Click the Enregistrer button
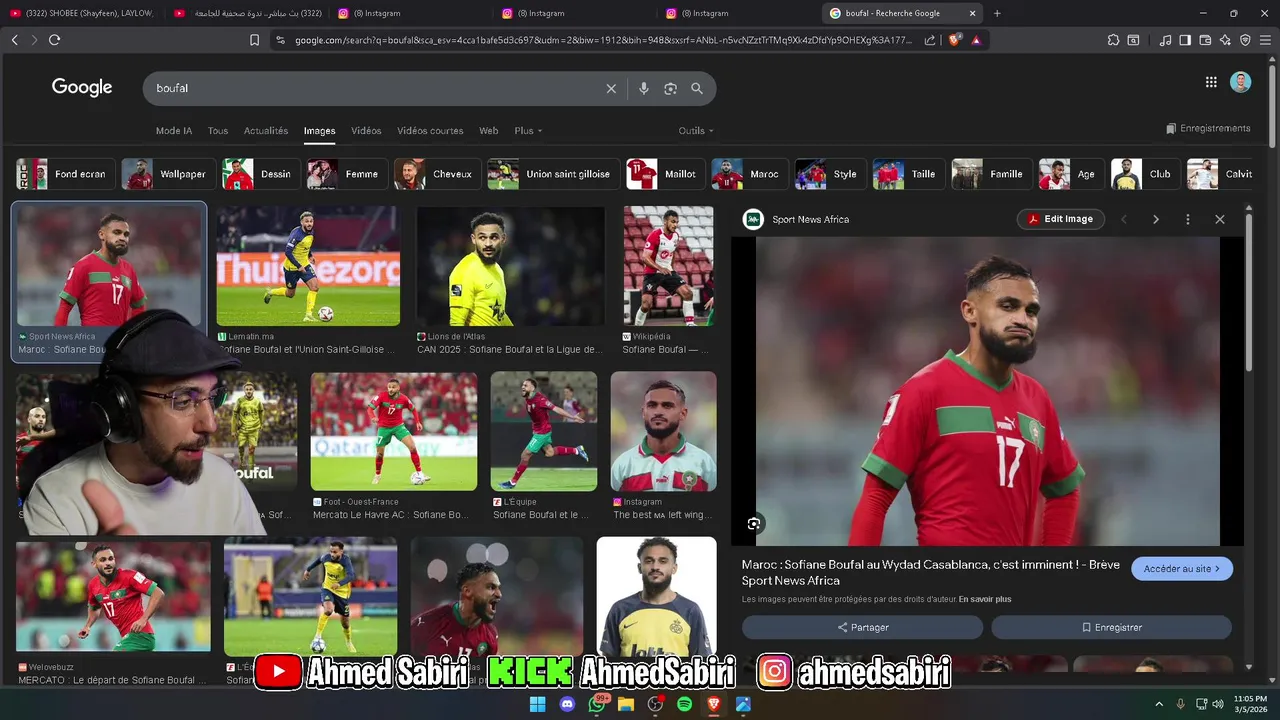The image size is (1280, 720). (x=1111, y=627)
